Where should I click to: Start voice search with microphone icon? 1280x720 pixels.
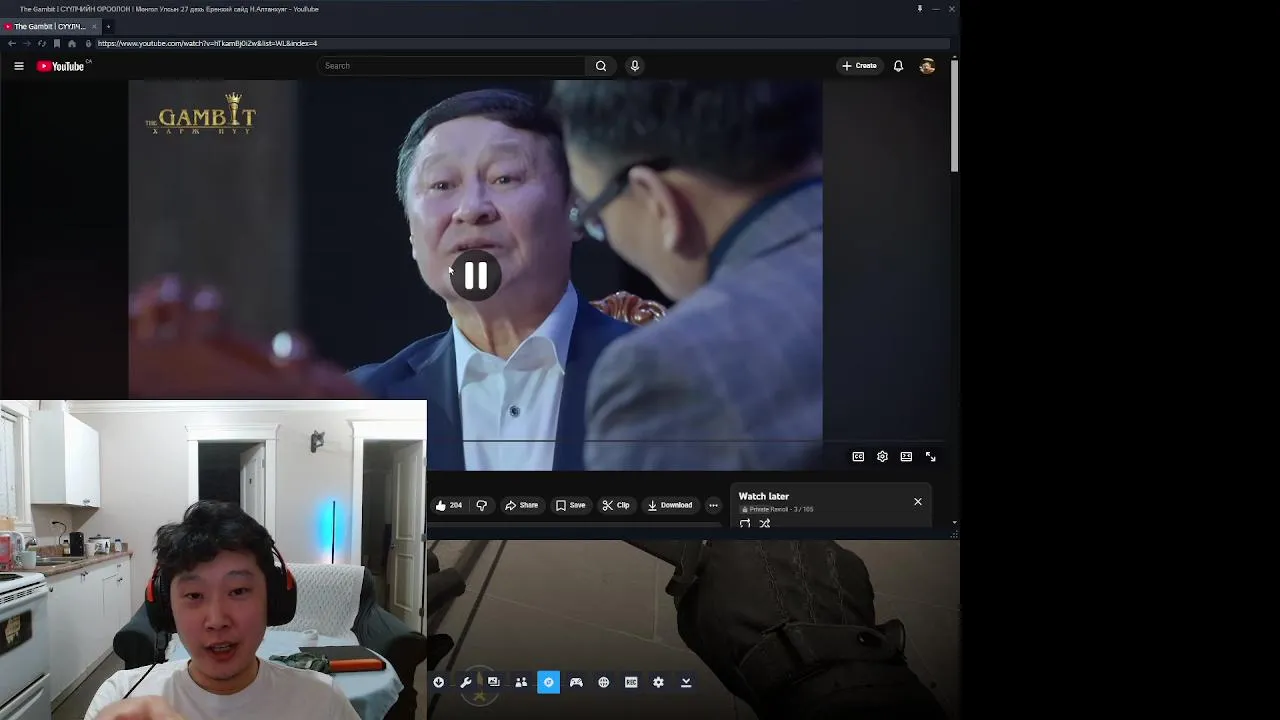click(634, 66)
